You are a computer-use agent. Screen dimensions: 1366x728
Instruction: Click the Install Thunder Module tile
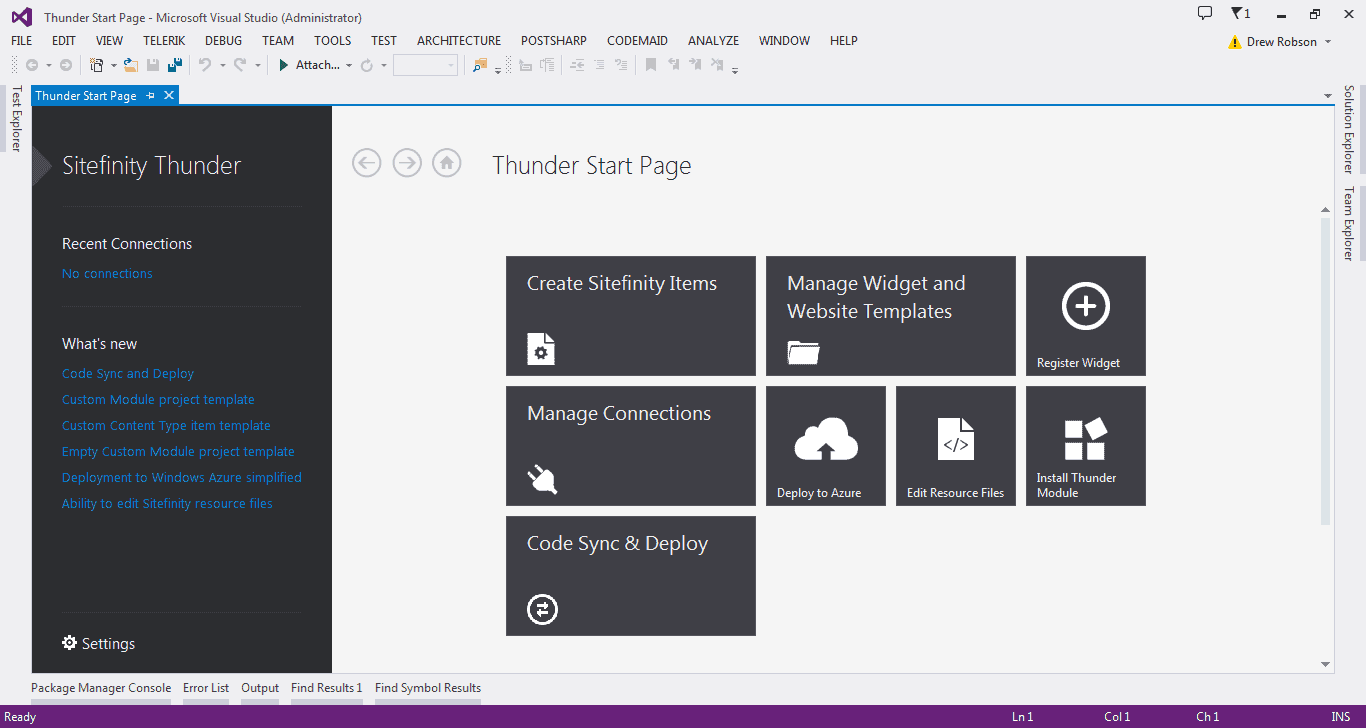(1085, 446)
